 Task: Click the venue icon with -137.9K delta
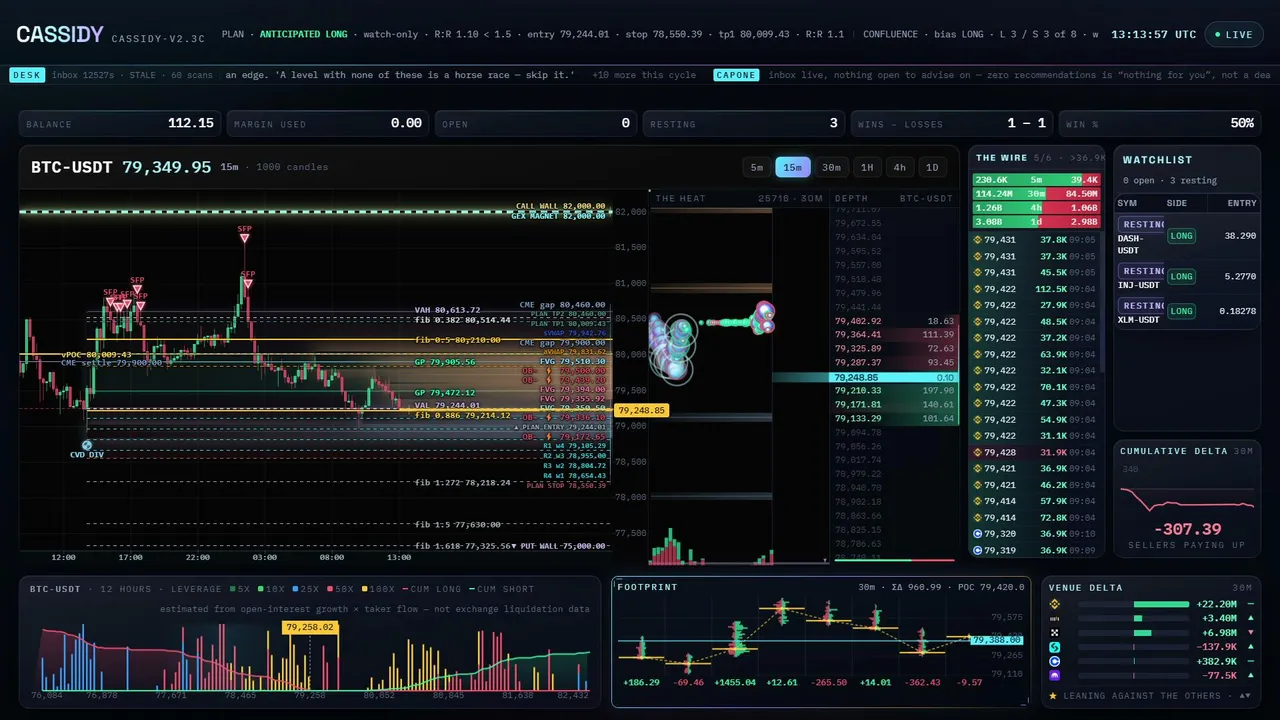coord(1053,647)
